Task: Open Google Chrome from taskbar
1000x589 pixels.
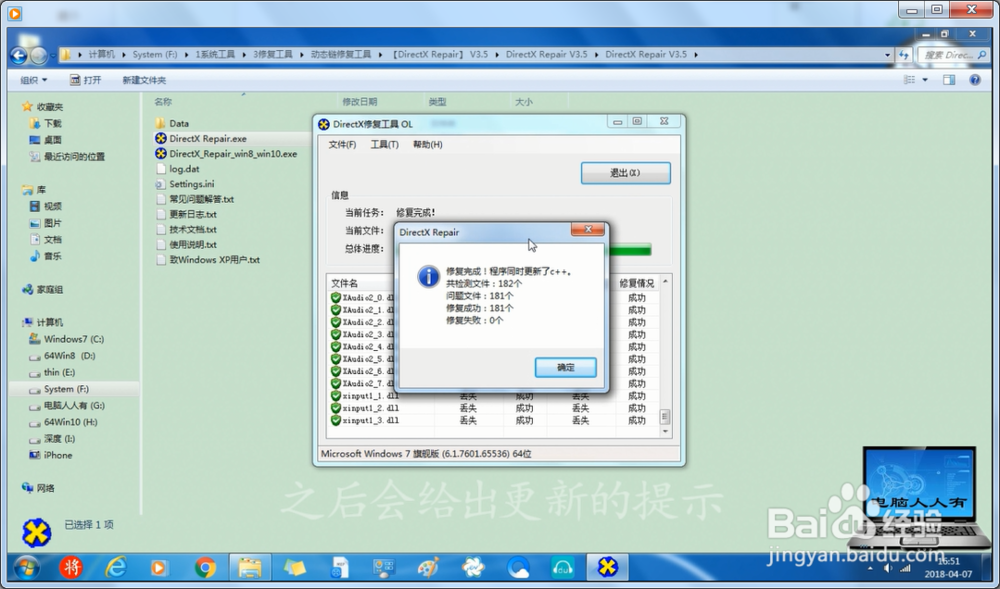Action: [x=205, y=567]
